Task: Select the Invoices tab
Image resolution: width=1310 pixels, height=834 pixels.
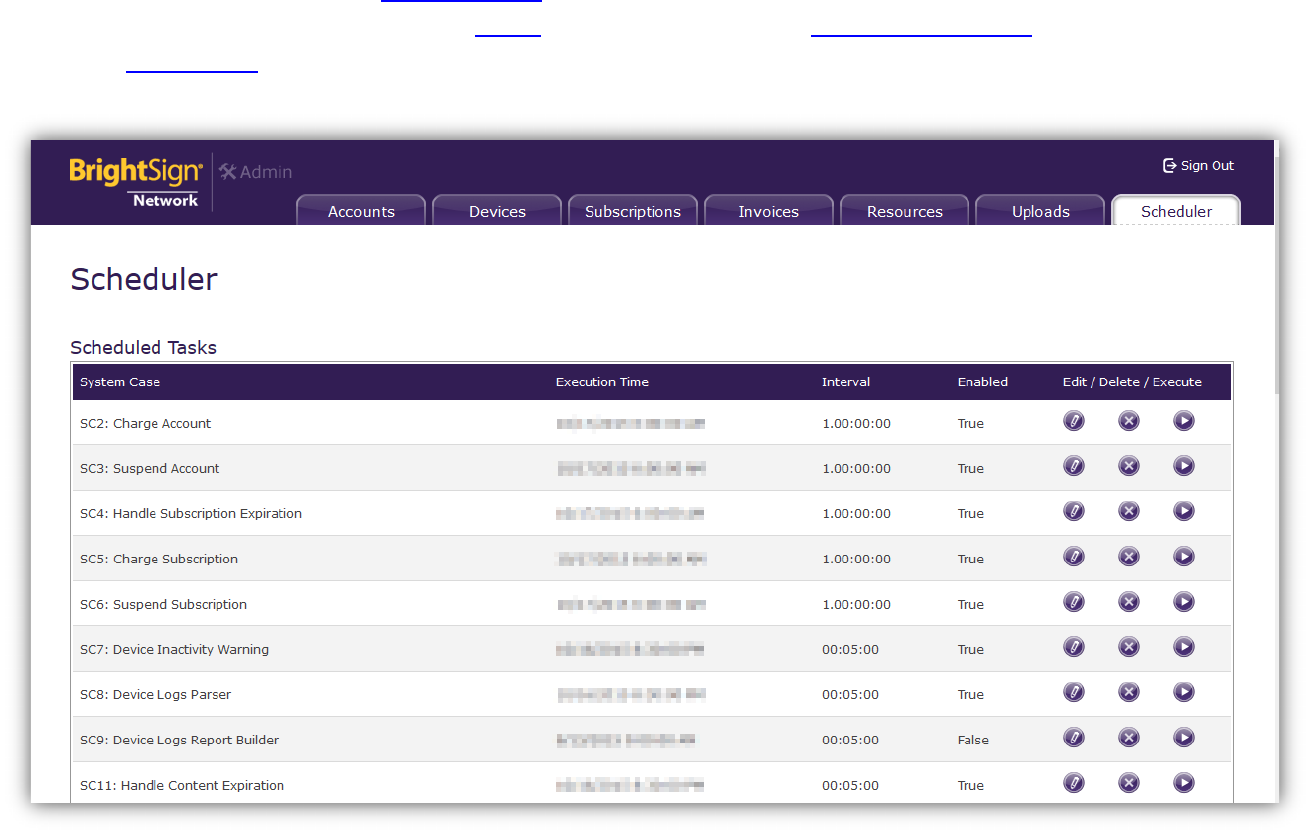Action: (769, 211)
